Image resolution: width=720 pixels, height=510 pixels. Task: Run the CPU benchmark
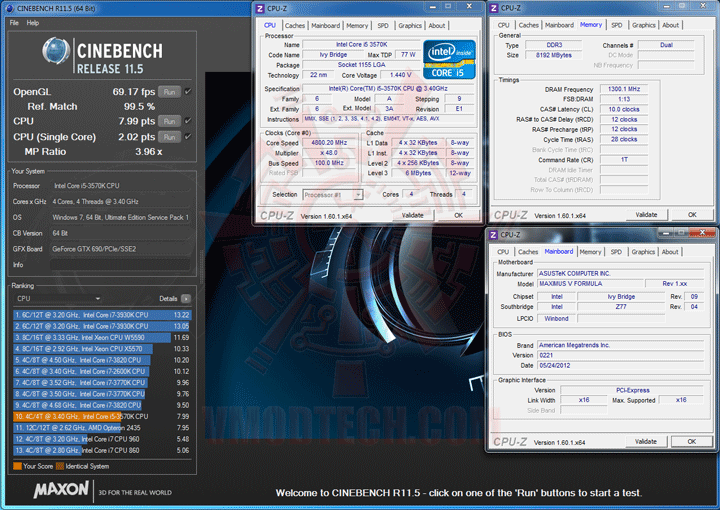[x=169, y=121]
